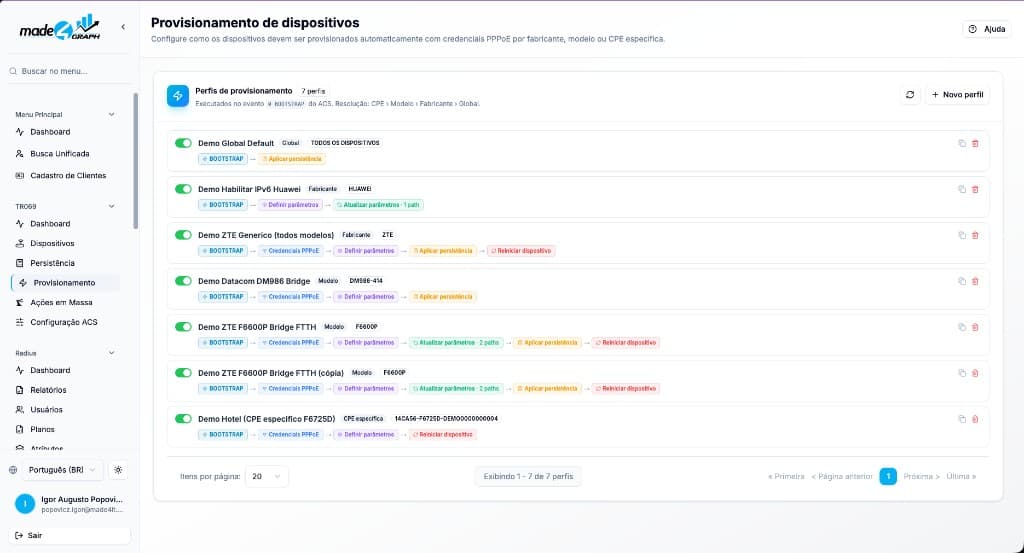
Task: Copy the Demo Datacom DM986 Bridge profile
Action: click(x=962, y=281)
